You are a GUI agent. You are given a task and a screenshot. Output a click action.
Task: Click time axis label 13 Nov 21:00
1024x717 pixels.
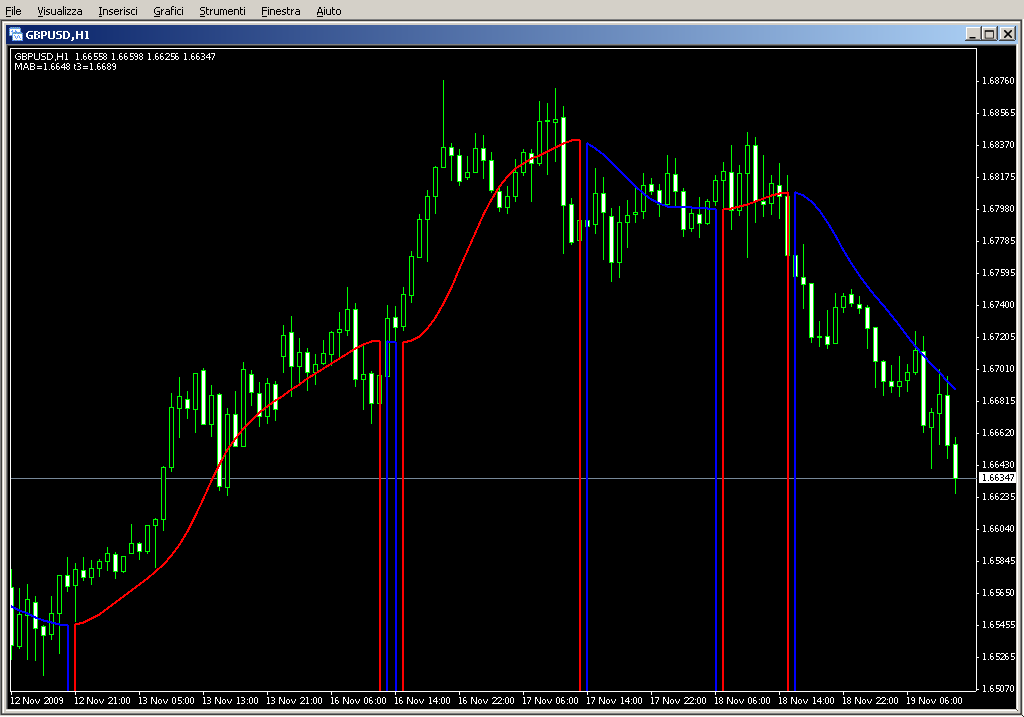(295, 701)
